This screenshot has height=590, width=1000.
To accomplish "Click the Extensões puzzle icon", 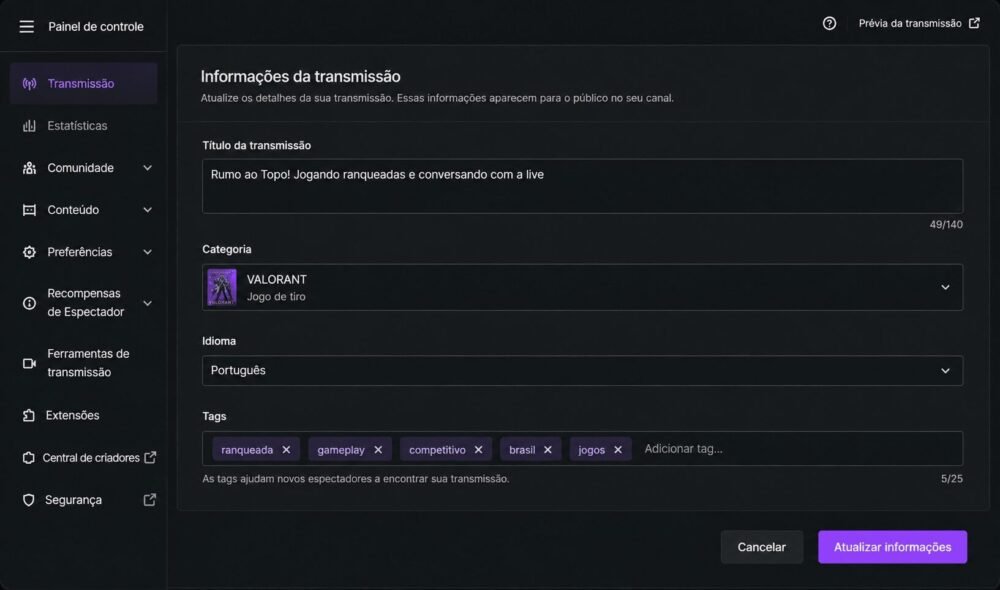I will 29,415.
